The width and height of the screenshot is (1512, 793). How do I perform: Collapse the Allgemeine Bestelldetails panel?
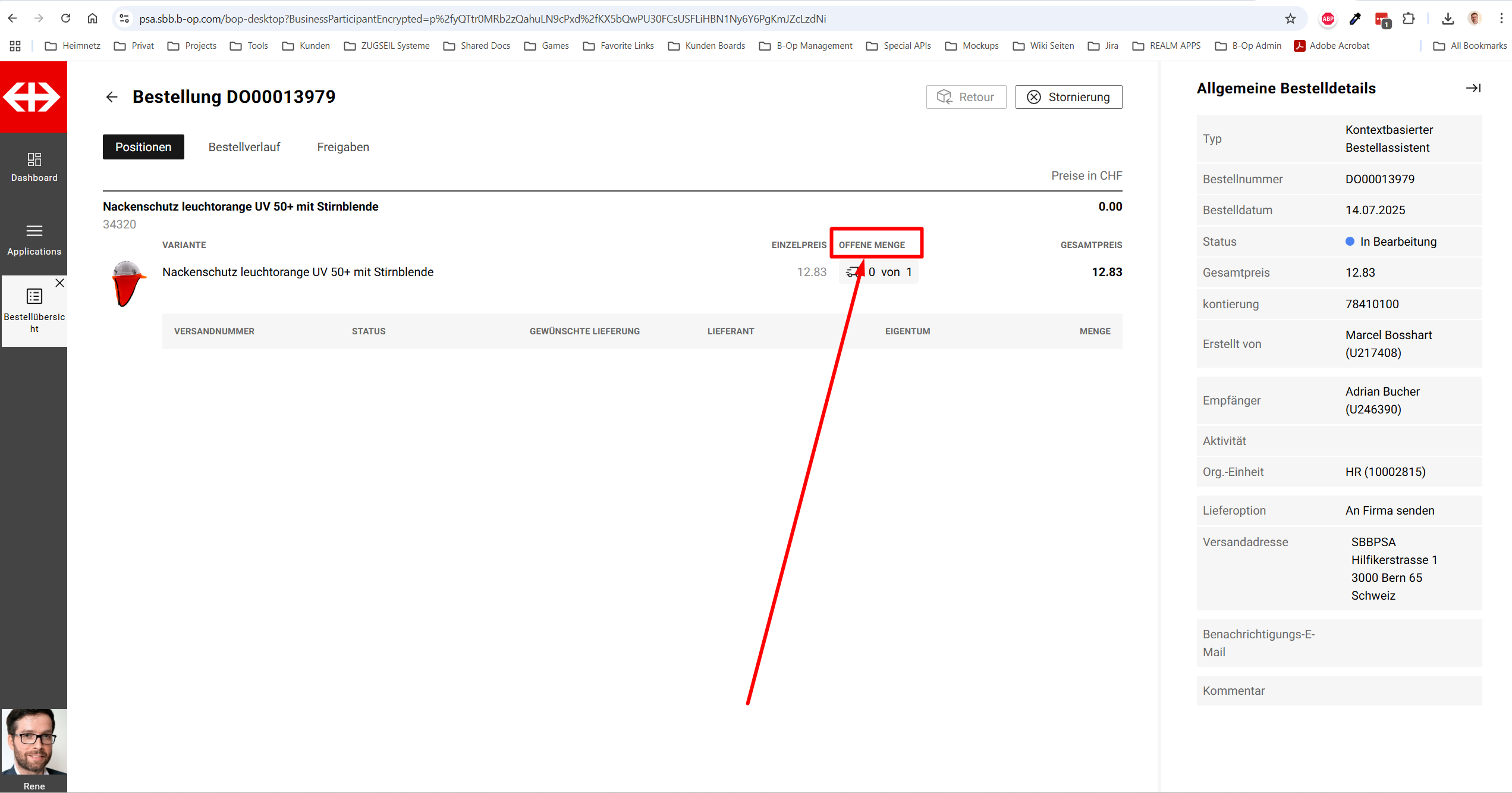pos(1473,88)
